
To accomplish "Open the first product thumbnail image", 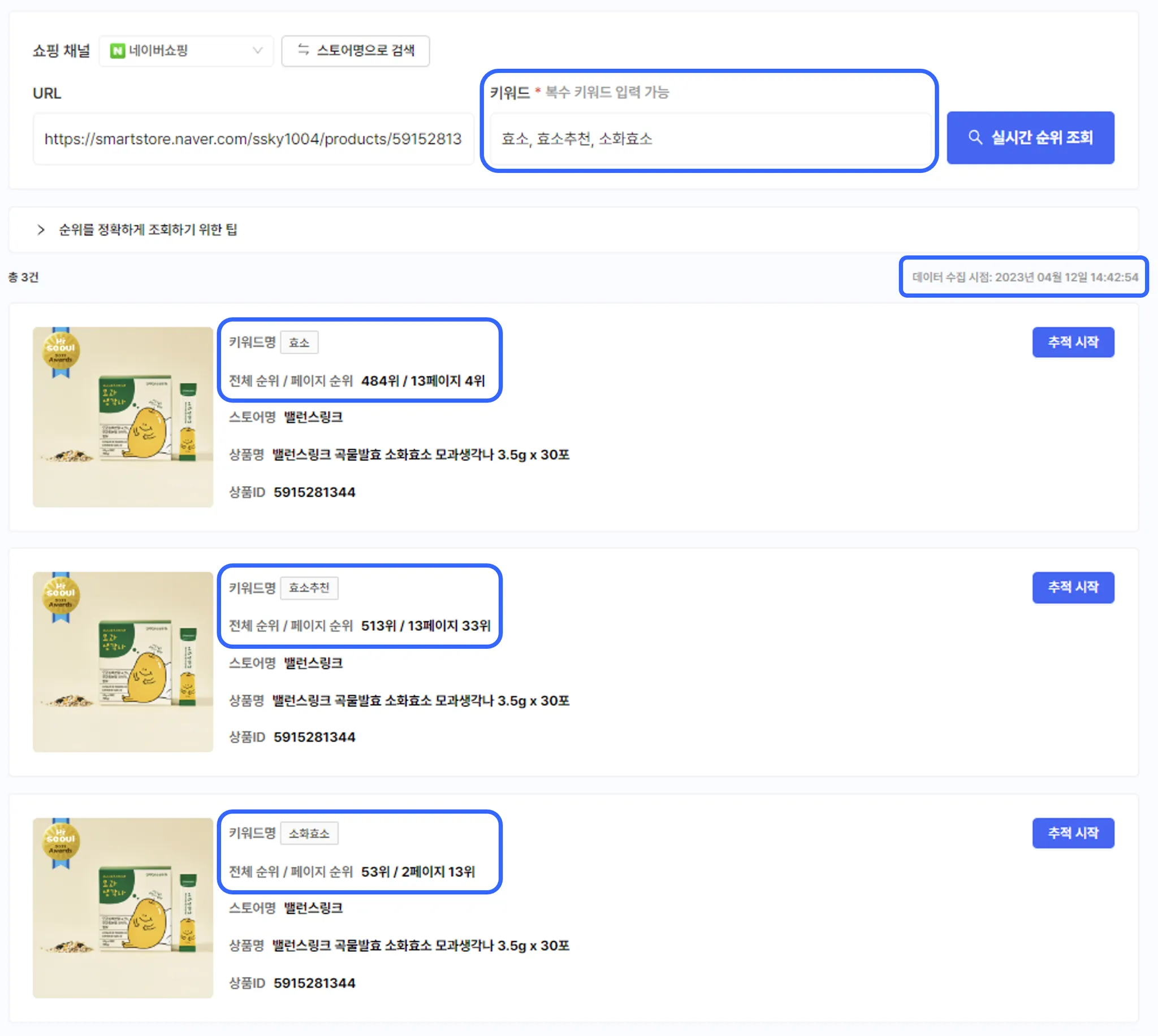I will [123, 417].
